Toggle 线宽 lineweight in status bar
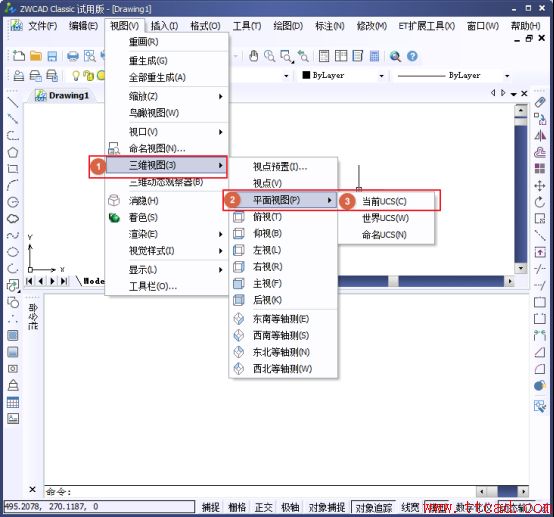Viewport: 554px width, 517px height. pos(410,507)
